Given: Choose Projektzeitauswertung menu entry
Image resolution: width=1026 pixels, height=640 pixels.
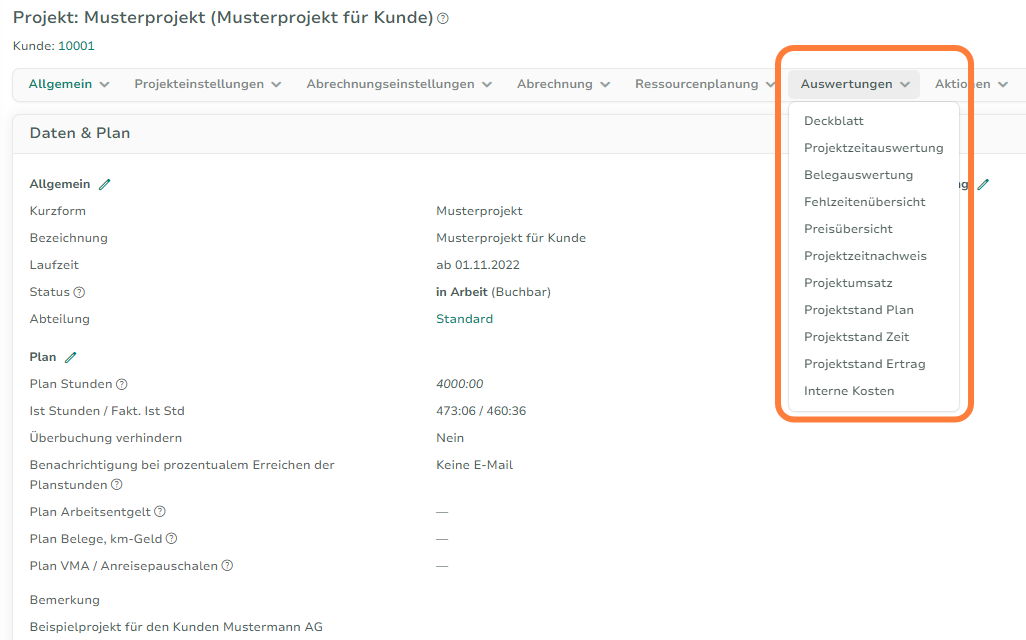Looking at the screenshot, I should point(873,148).
